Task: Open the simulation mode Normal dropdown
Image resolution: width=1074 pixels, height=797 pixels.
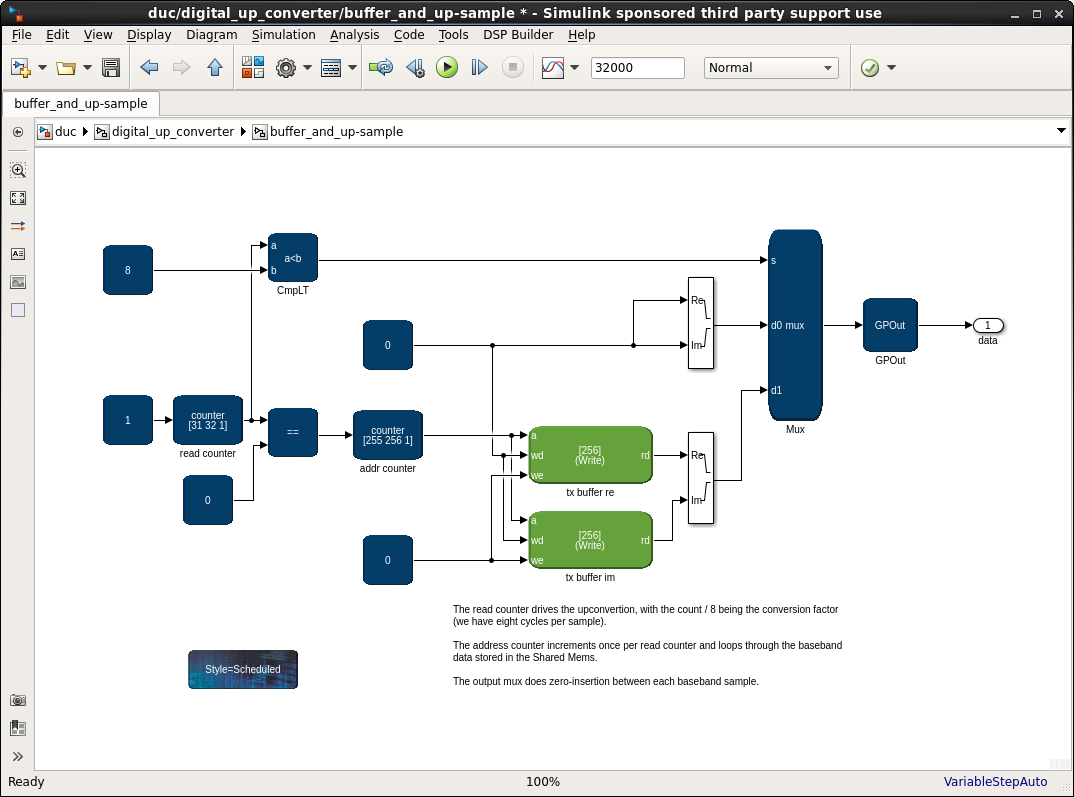Action: (x=771, y=68)
